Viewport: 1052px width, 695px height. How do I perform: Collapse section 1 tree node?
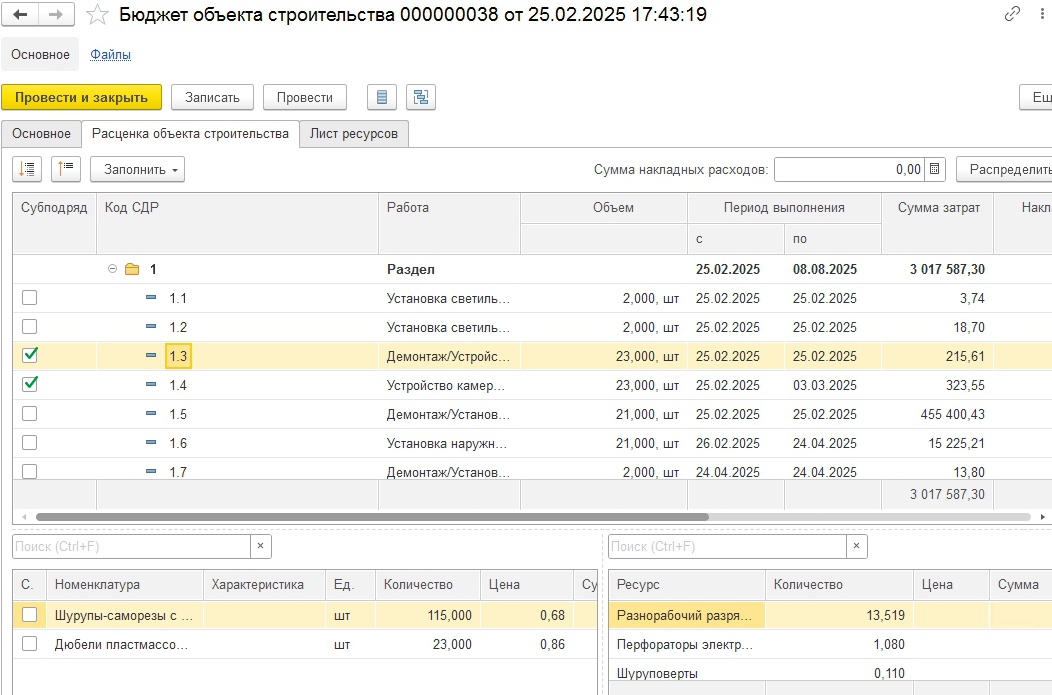coord(112,268)
